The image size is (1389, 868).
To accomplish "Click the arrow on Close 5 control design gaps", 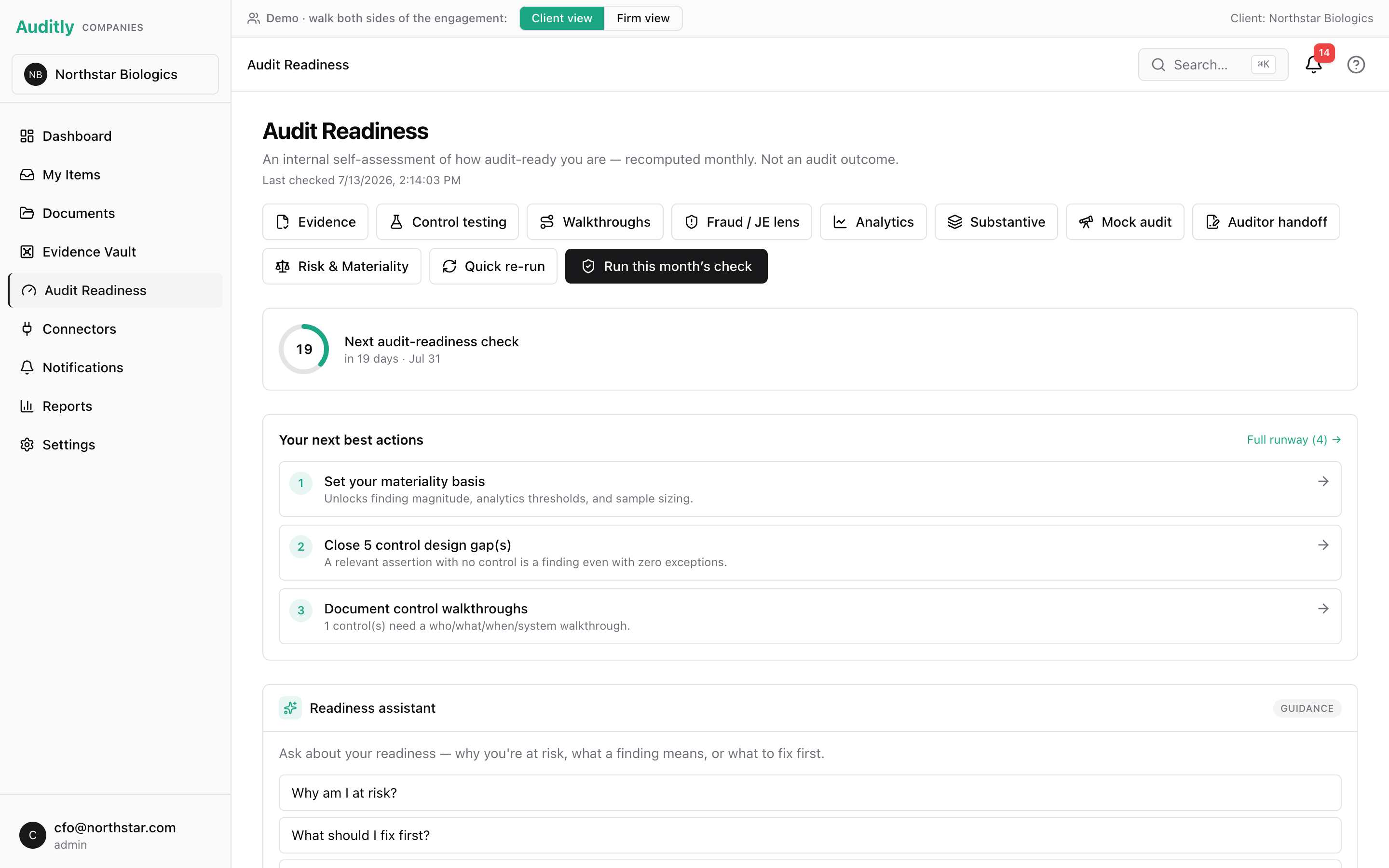I will [1323, 545].
